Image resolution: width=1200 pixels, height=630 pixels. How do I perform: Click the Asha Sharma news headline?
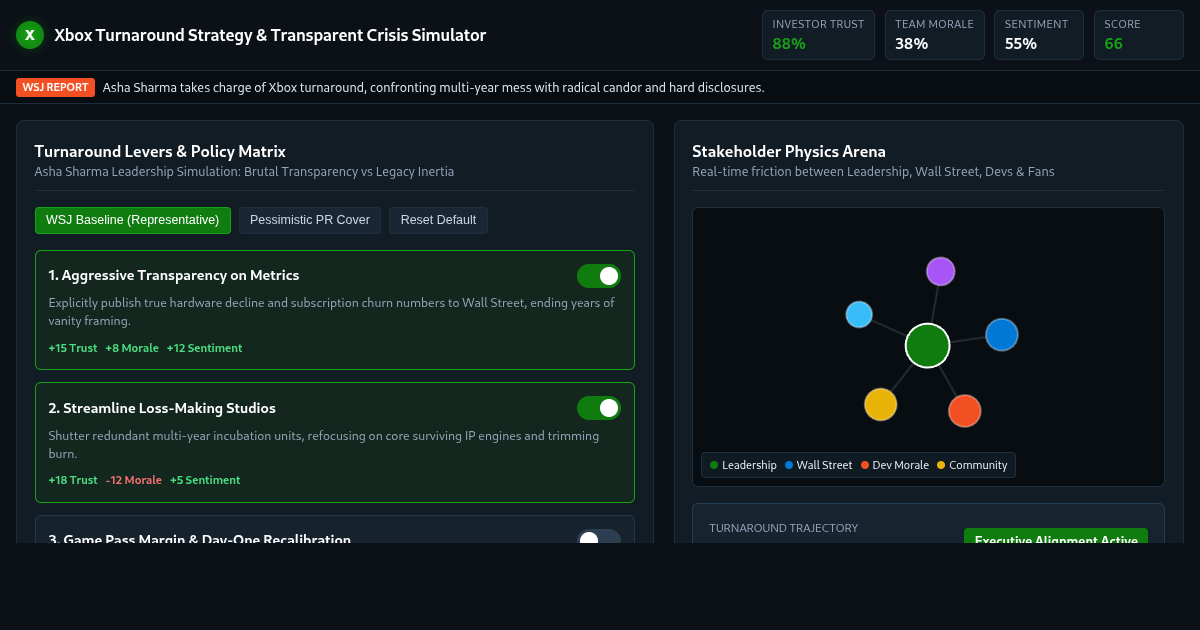pos(434,87)
